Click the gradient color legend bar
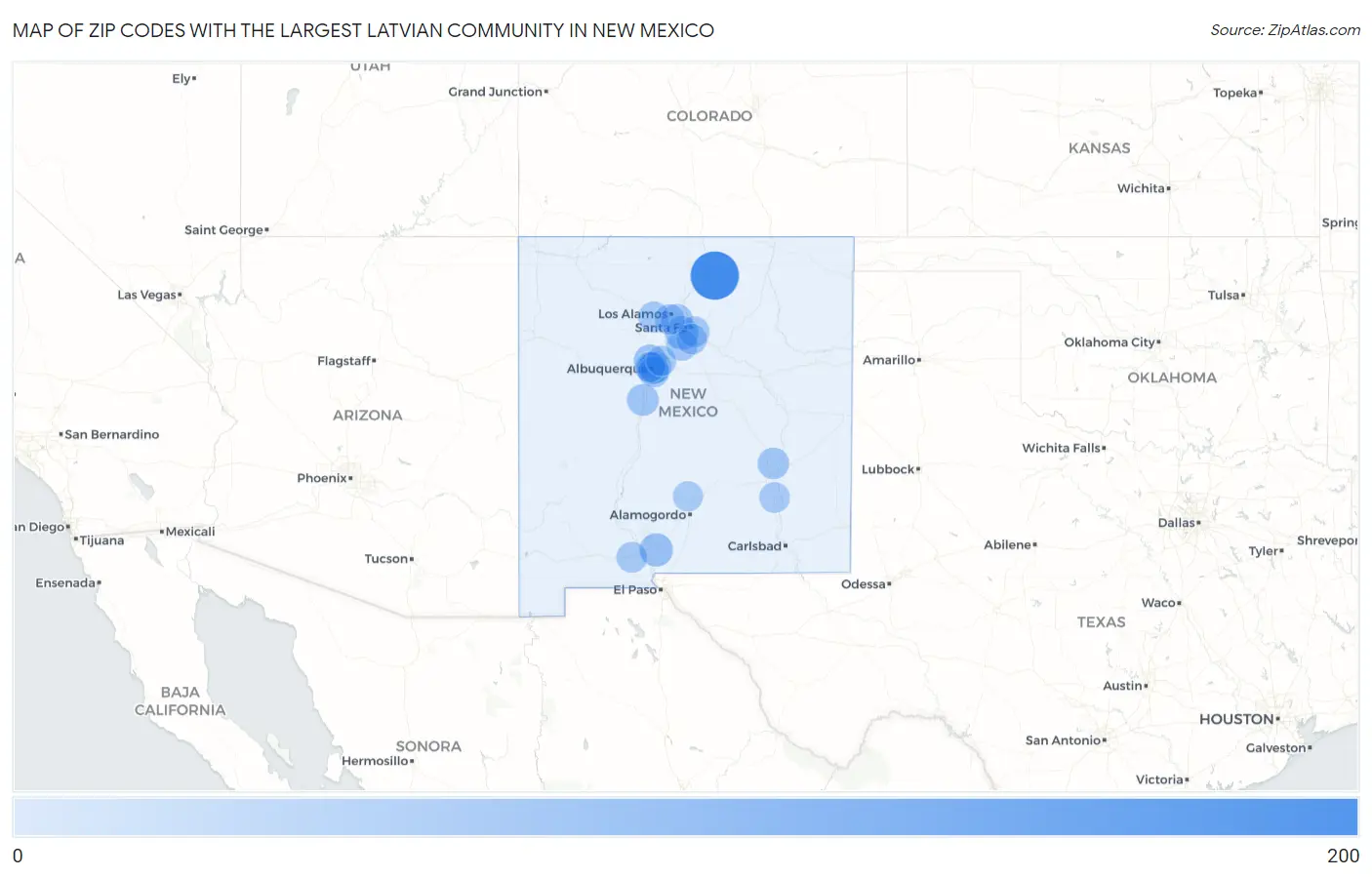The image size is (1372, 877). 685,817
